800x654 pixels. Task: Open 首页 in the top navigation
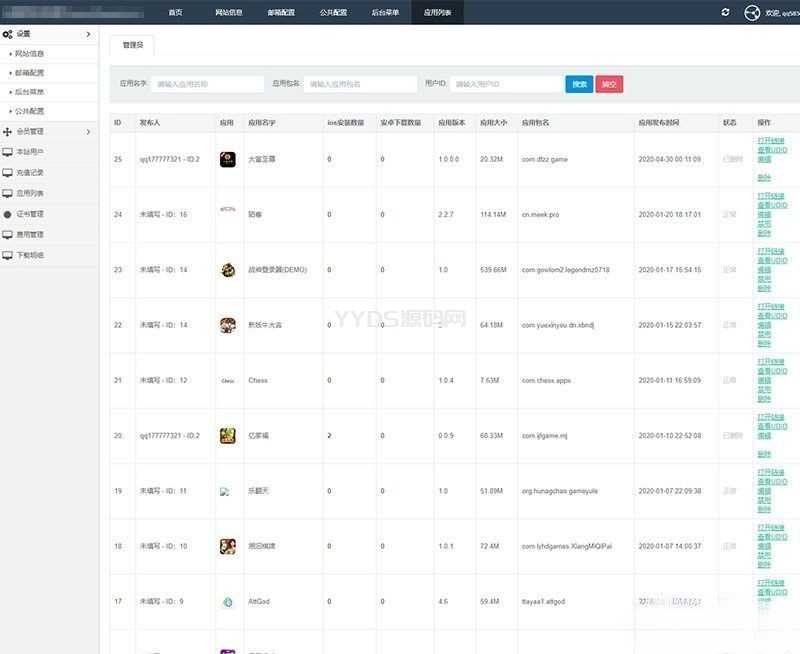click(x=175, y=12)
